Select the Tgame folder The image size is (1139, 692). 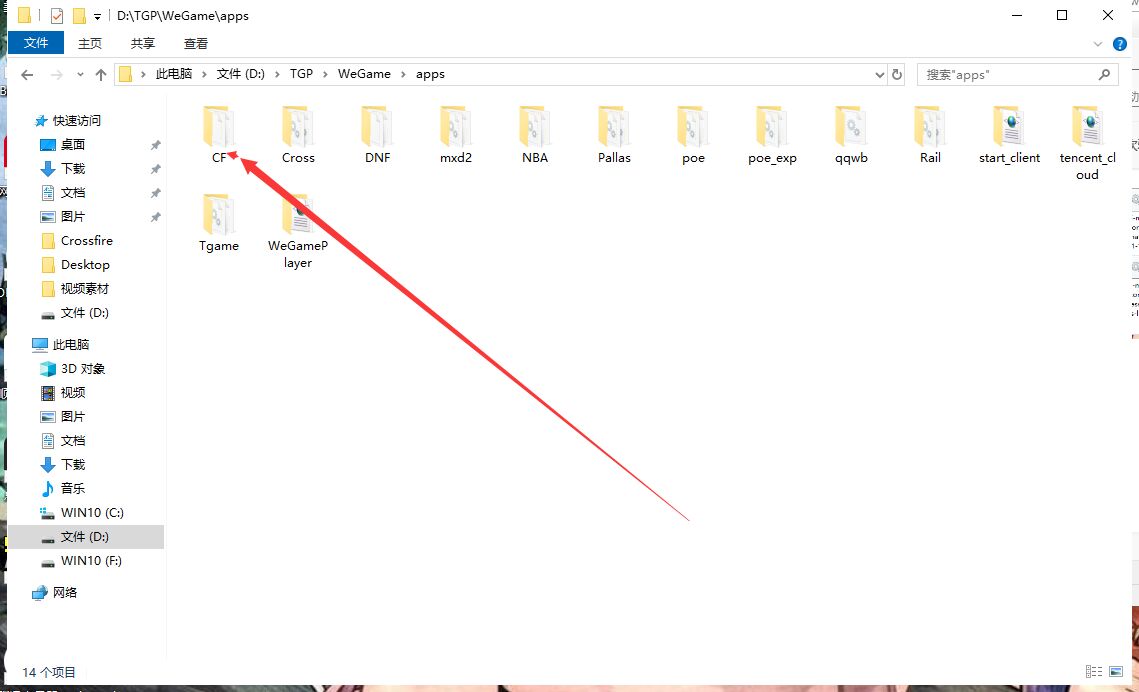point(219,223)
